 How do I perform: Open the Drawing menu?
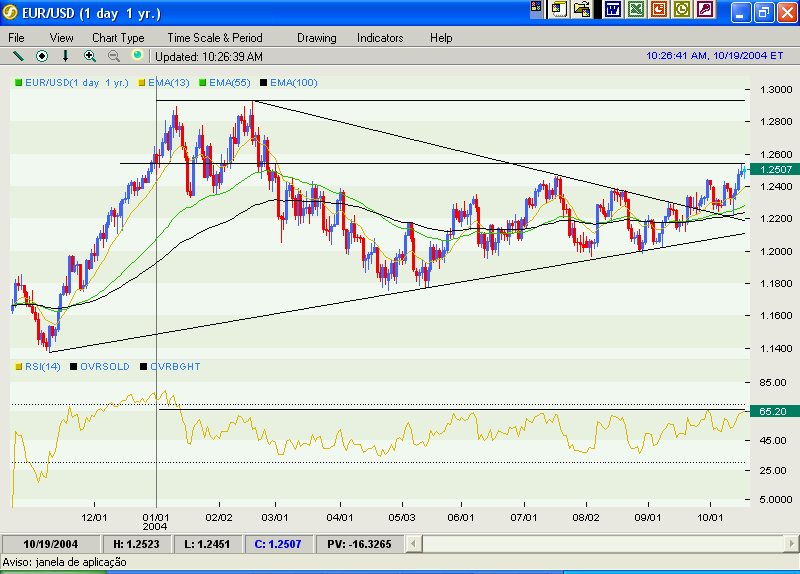tap(317, 38)
